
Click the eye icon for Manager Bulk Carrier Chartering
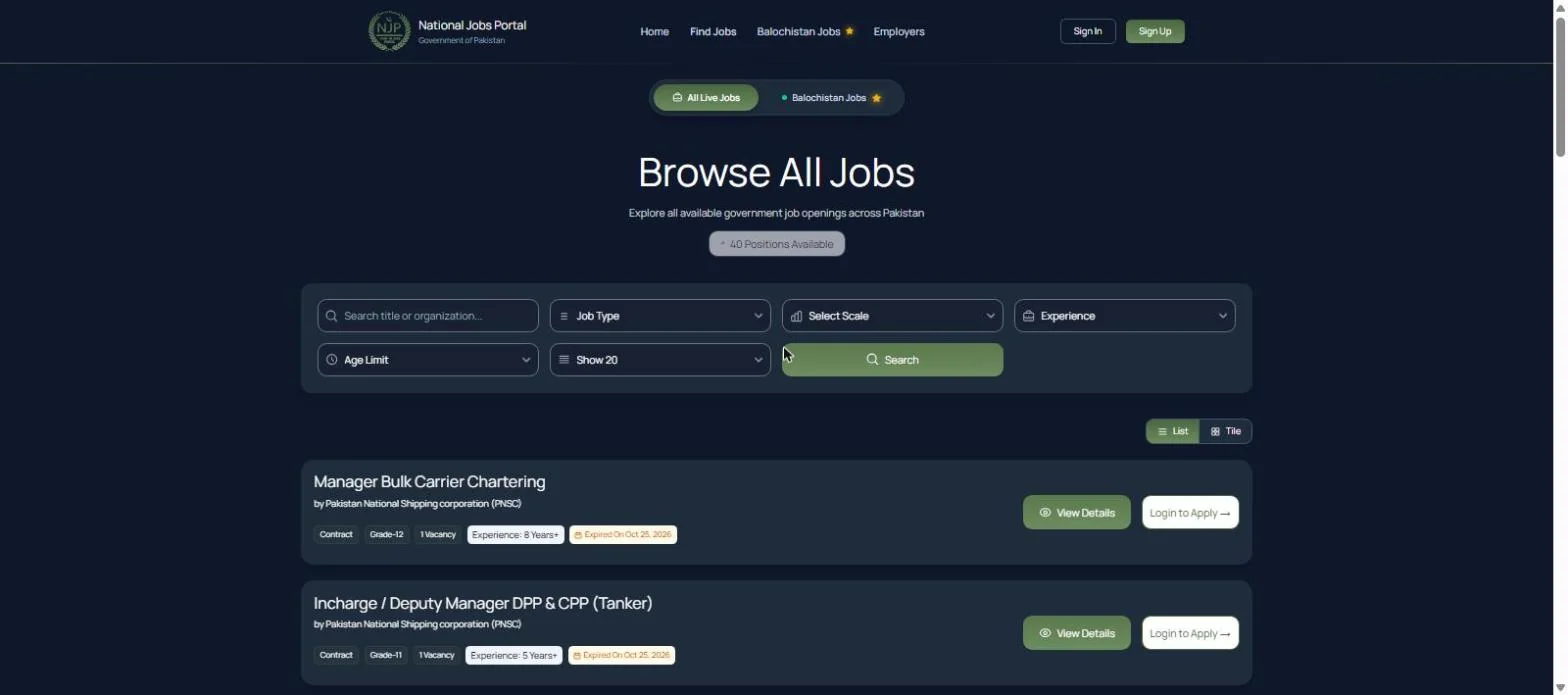click(1045, 513)
